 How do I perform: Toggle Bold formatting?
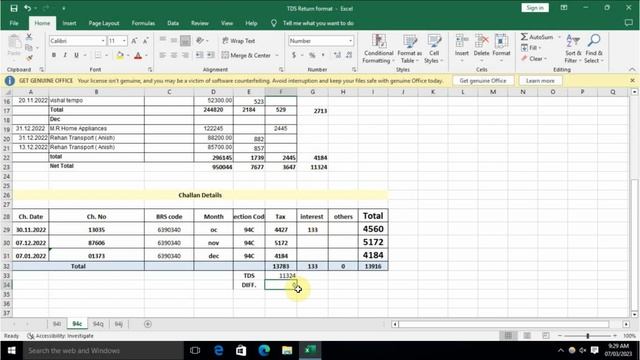click(54, 55)
